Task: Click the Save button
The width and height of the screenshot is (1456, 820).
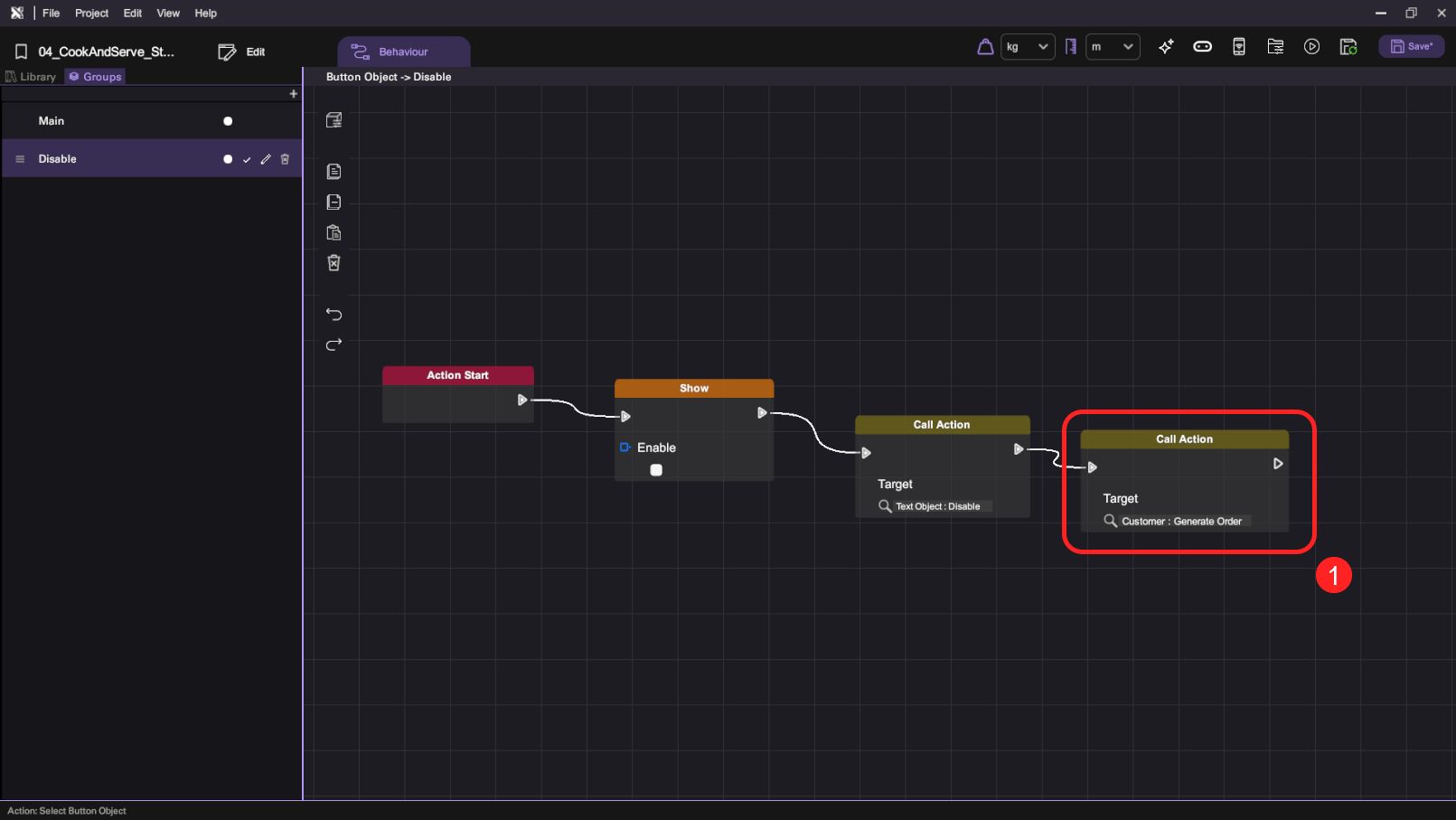Action: [x=1411, y=47]
